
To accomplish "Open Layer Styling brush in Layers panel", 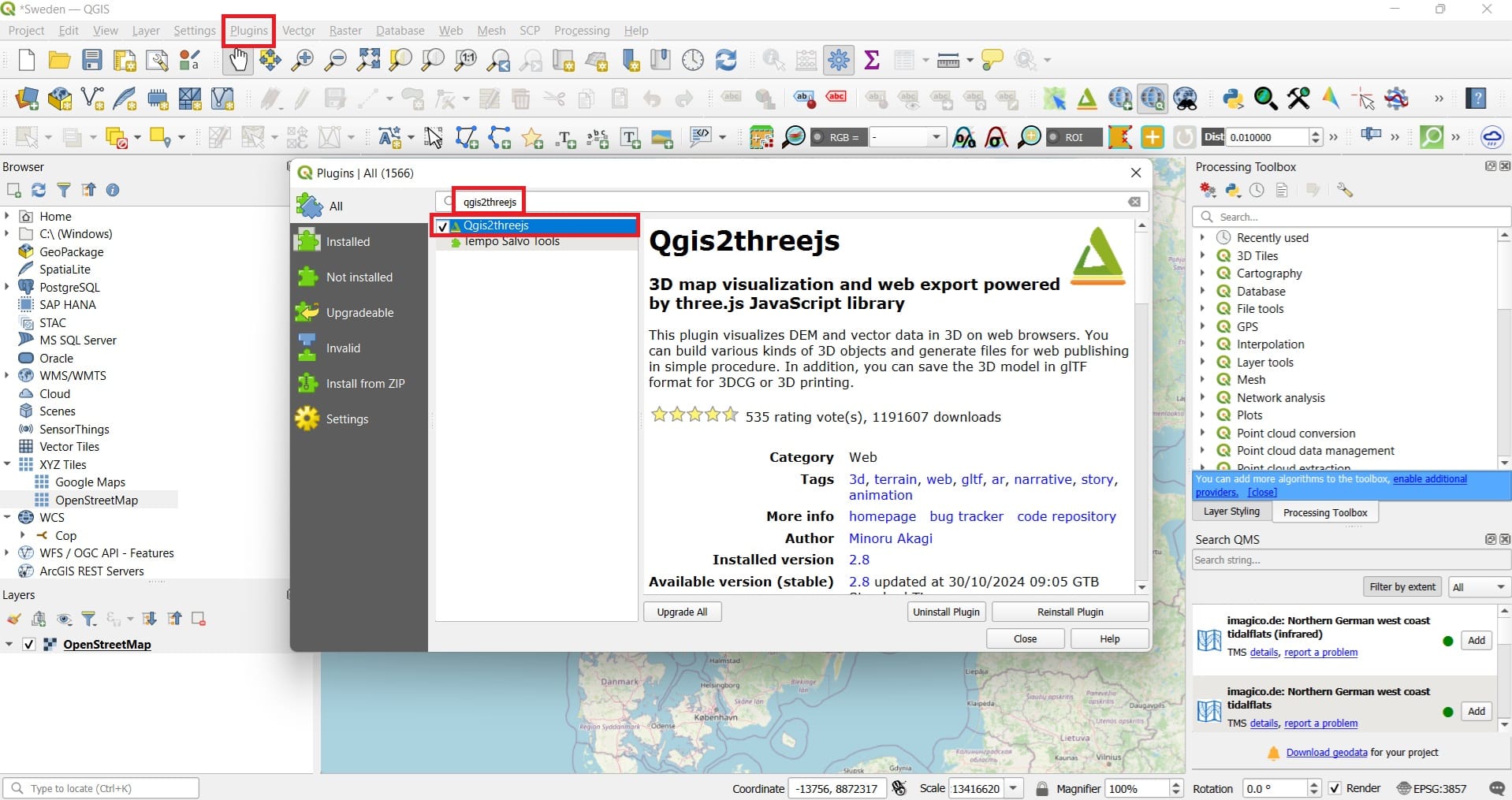I will [x=13, y=619].
